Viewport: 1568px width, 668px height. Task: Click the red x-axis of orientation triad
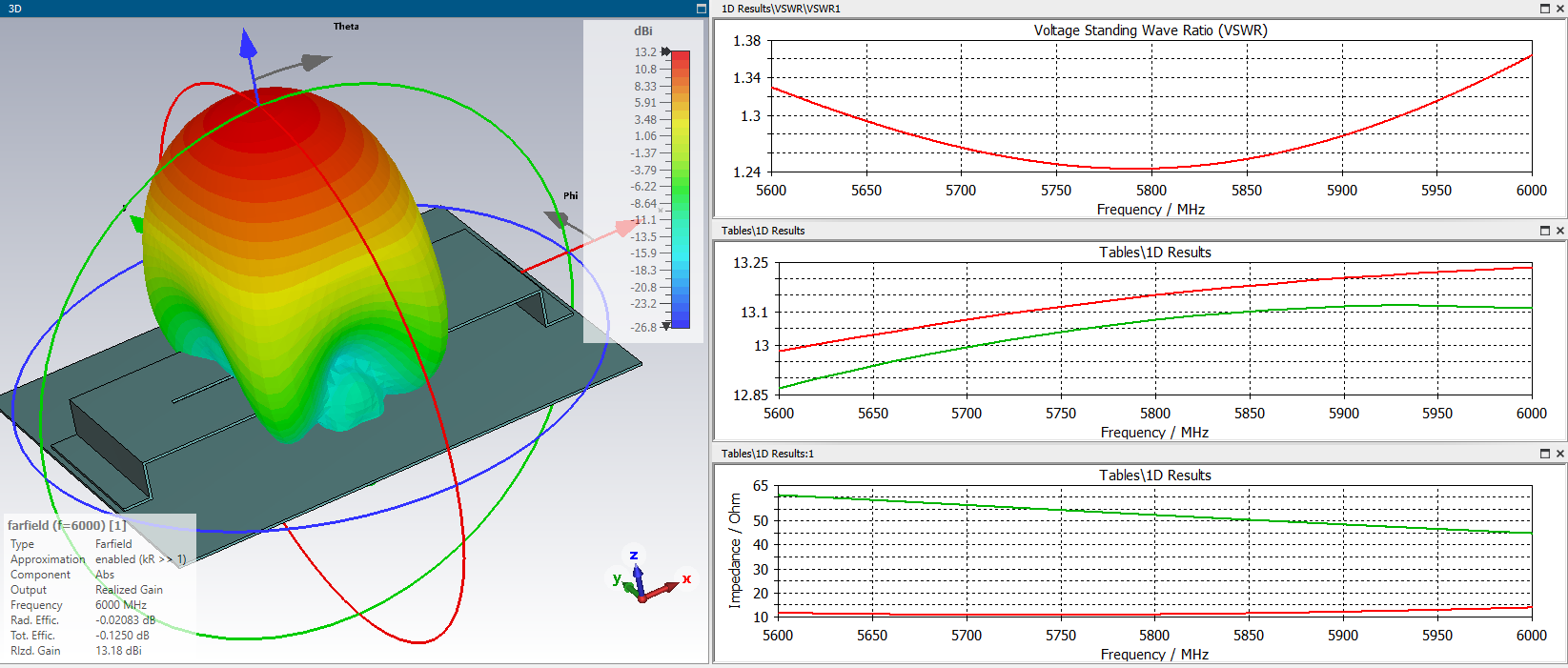point(662,591)
